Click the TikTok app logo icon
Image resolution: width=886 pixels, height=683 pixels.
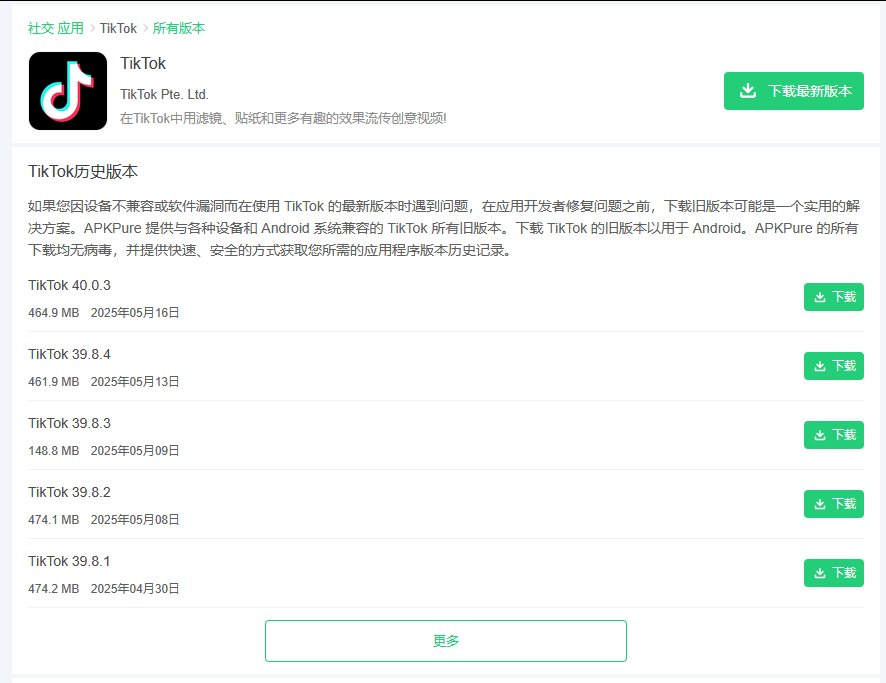point(68,91)
